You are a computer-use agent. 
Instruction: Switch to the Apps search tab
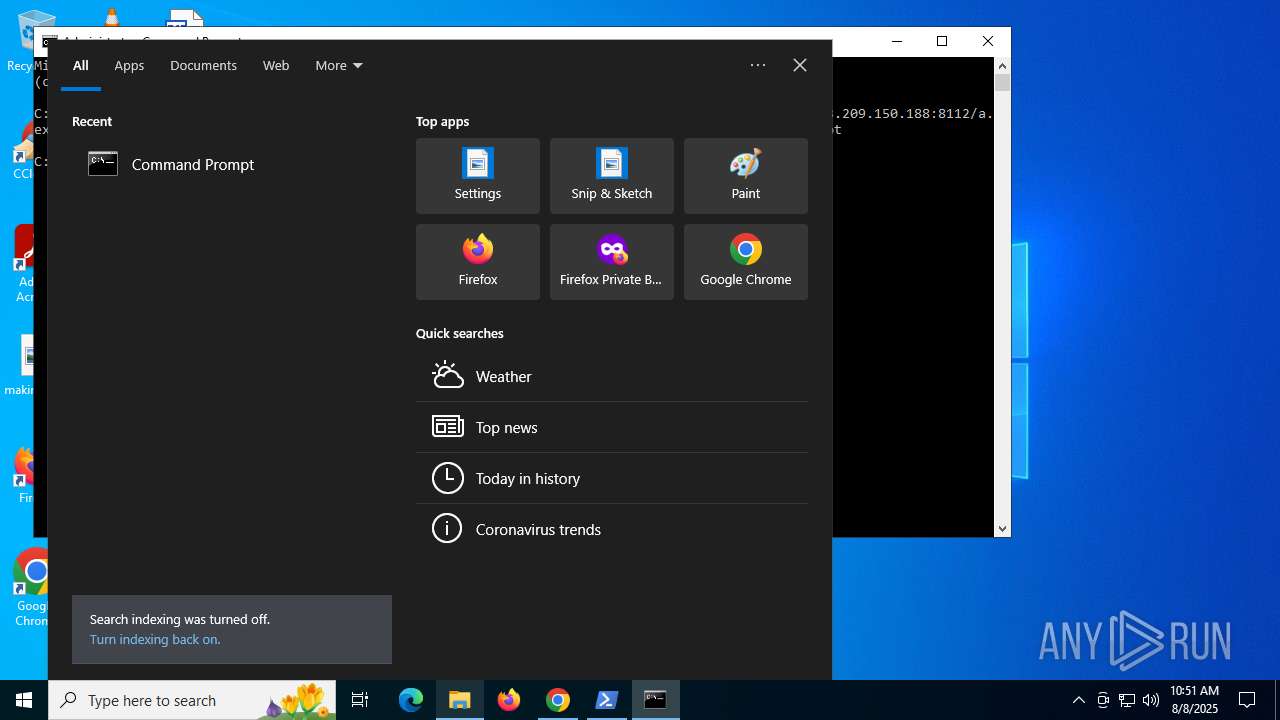point(129,66)
